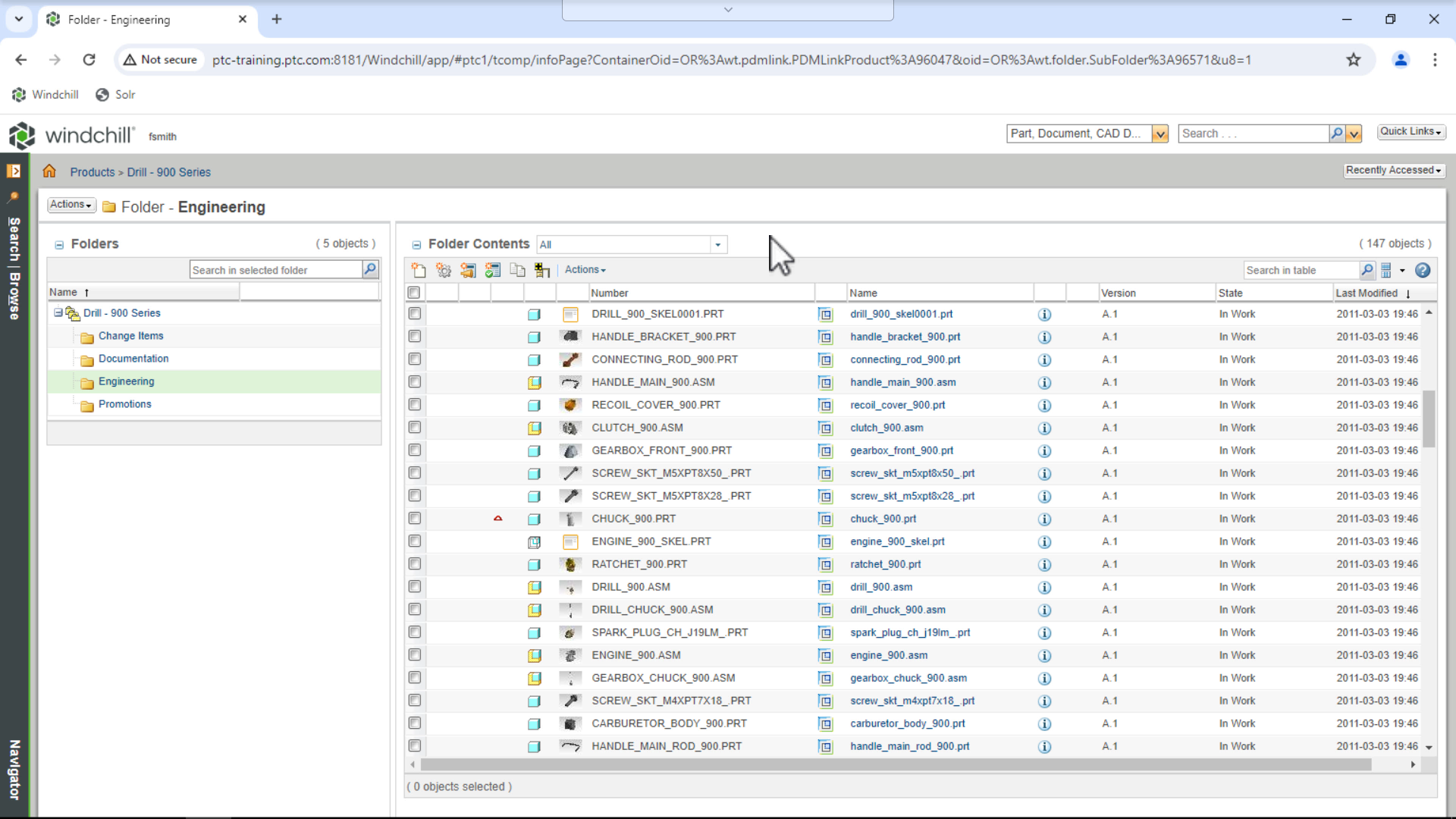The height and width of the screenshot is (819, 1456).
Task: Open the Folder Contents table Actions menu
Action: point(585,270)
